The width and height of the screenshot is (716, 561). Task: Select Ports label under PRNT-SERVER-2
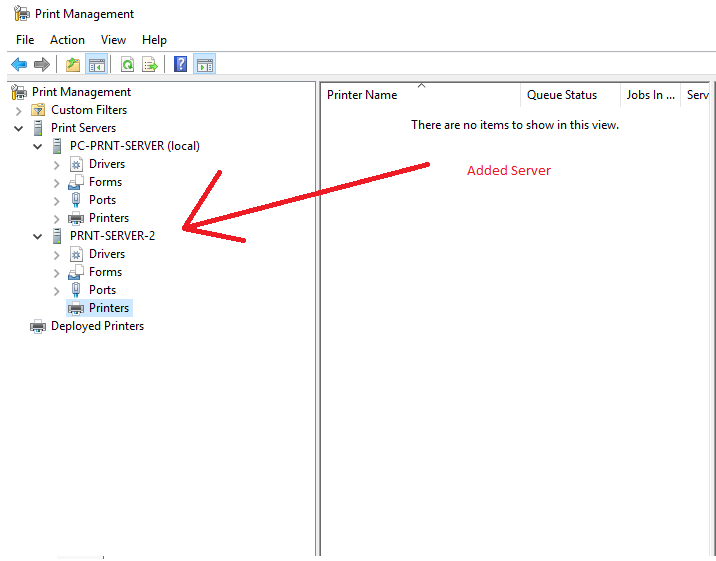pos(102,290)
